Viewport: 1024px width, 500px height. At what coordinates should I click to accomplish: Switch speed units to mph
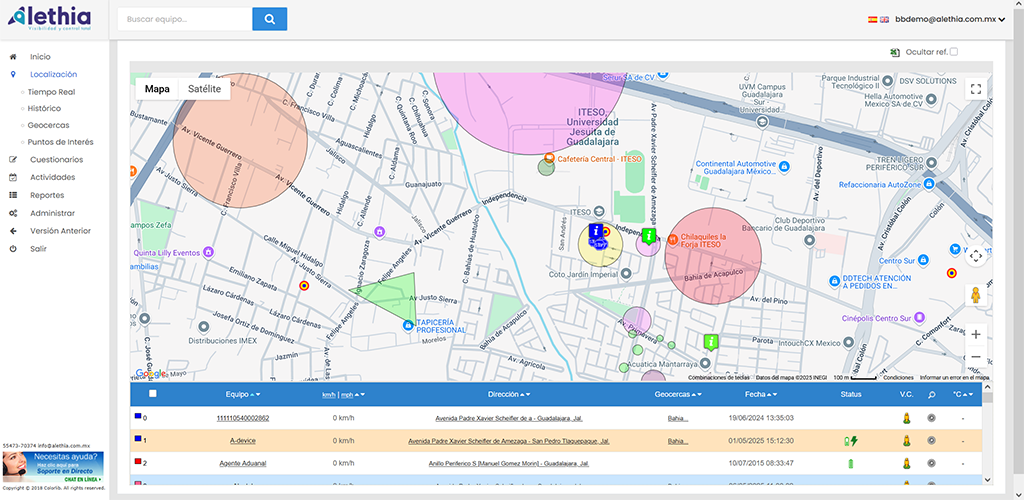point(347,394)
